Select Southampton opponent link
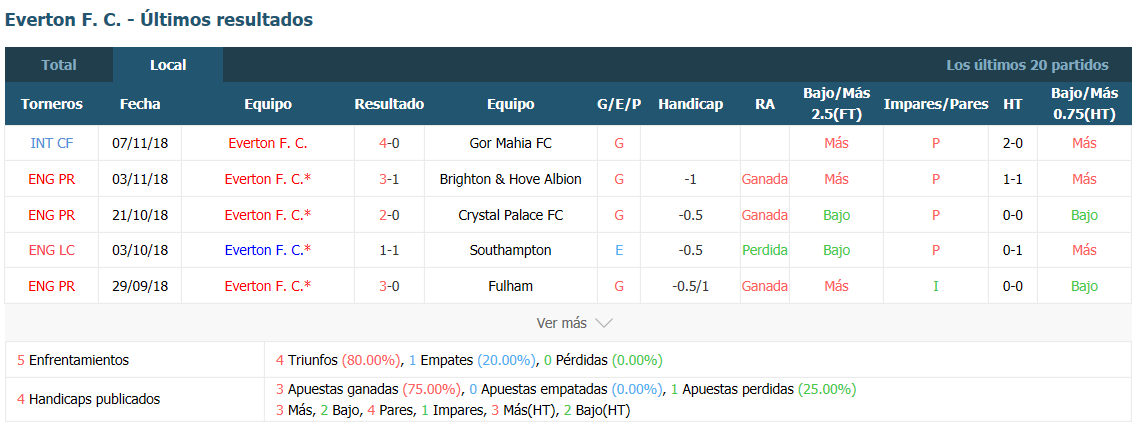 [510, 250]
